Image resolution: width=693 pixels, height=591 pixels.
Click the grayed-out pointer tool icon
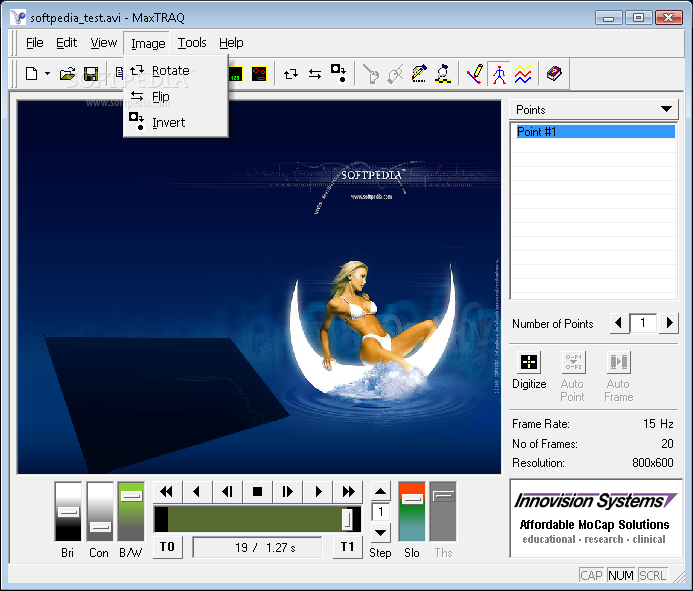(371, 74)
